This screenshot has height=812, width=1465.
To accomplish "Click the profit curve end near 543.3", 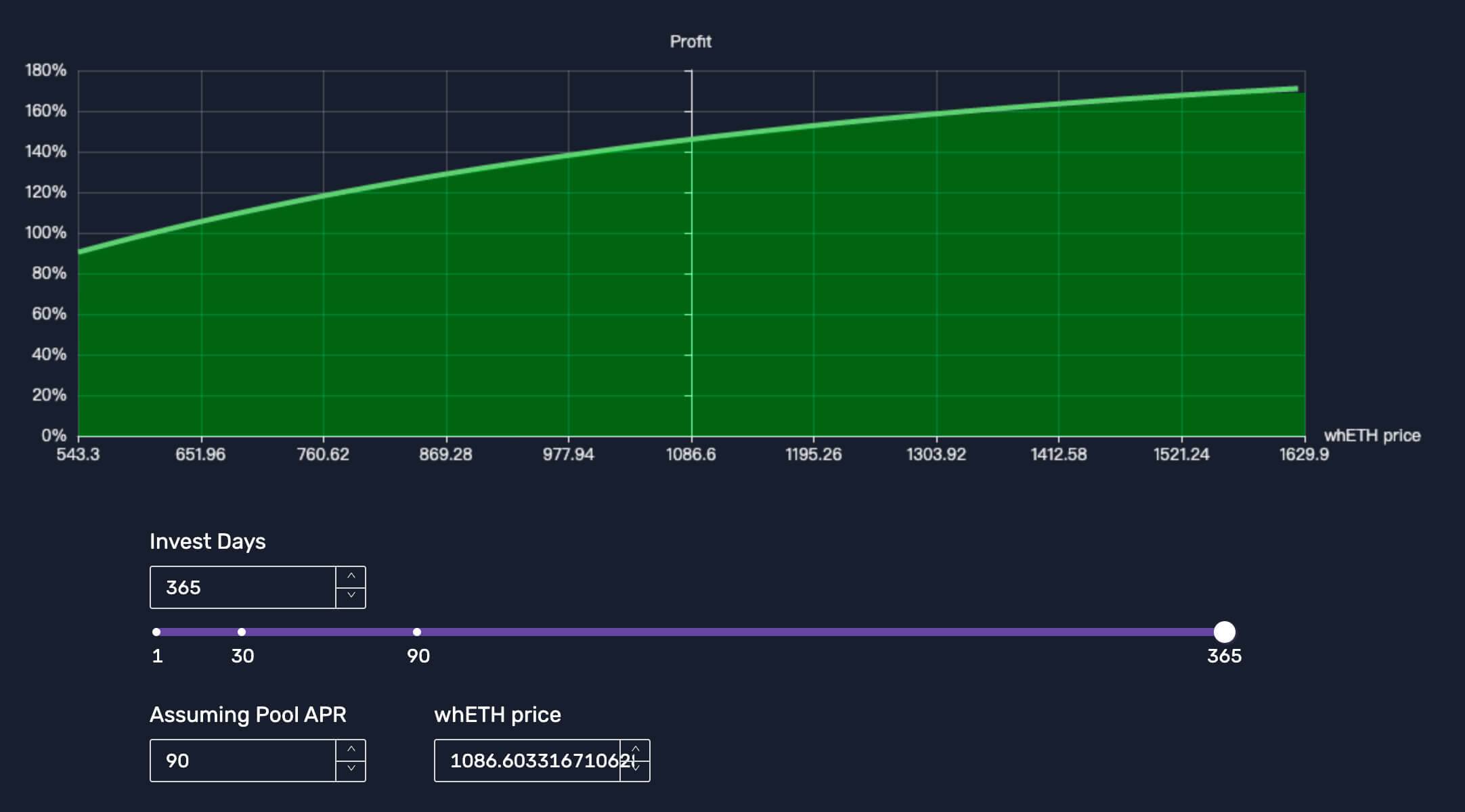I will coord(80,252).
